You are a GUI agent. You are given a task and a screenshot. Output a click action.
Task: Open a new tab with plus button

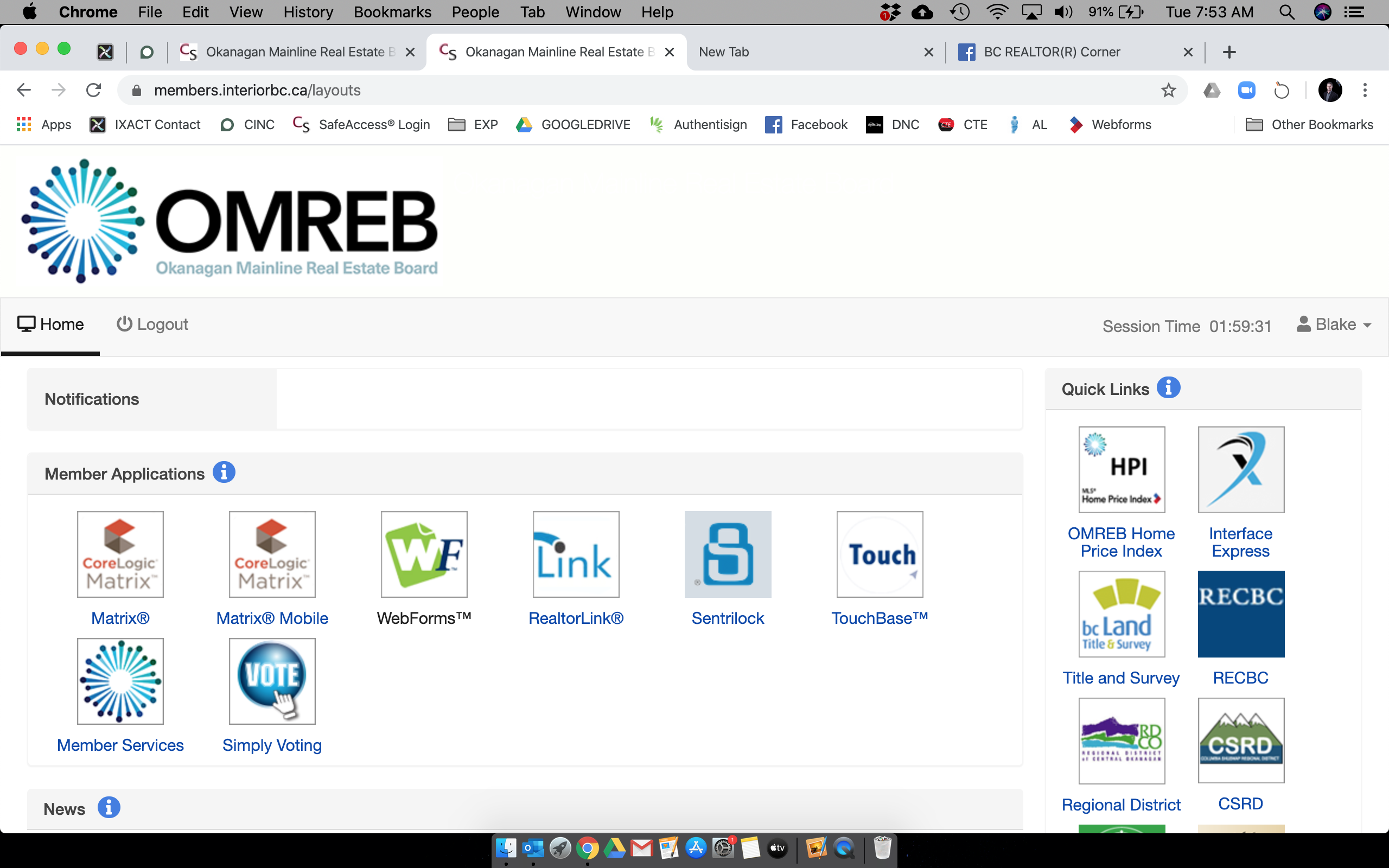[1229, 52]
